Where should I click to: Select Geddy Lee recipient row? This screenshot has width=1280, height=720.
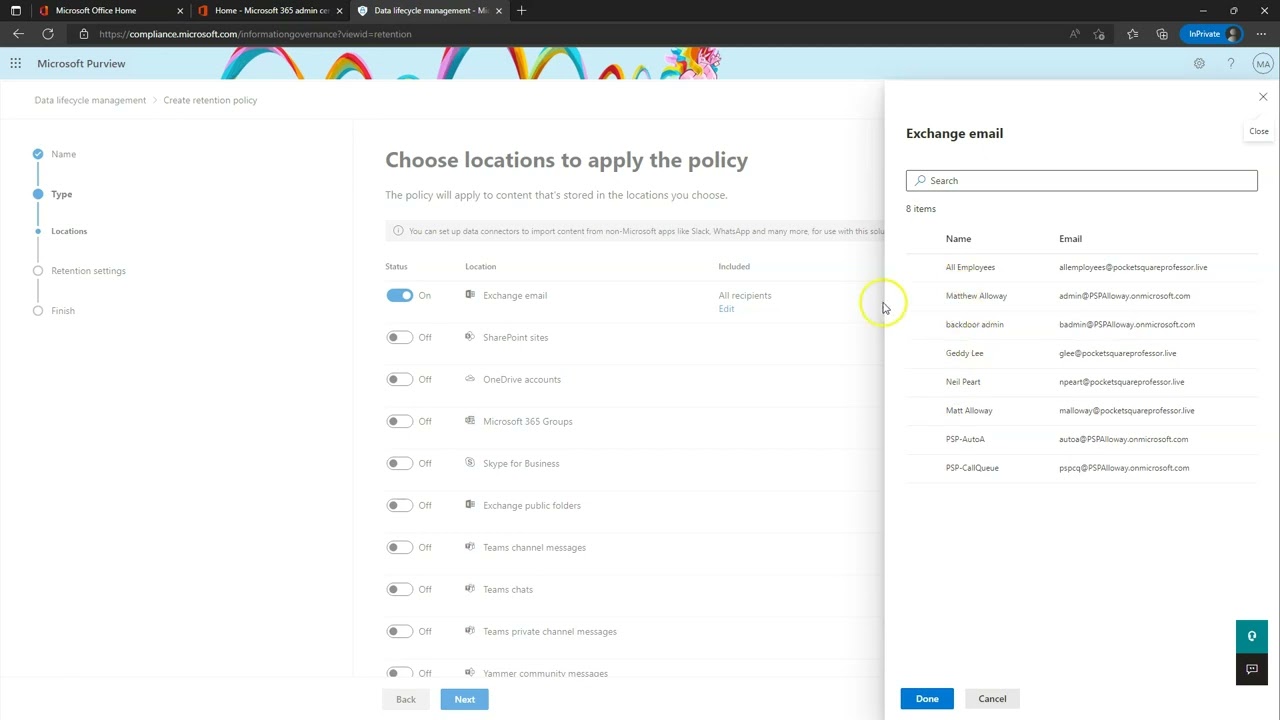click(x=1081, y=353)
